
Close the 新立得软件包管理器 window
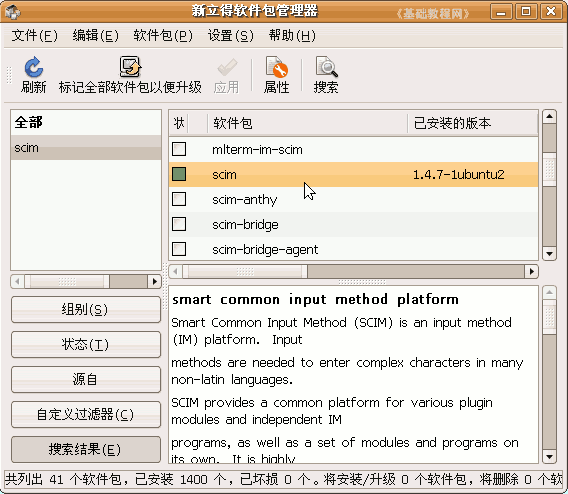tap(551, 12)
